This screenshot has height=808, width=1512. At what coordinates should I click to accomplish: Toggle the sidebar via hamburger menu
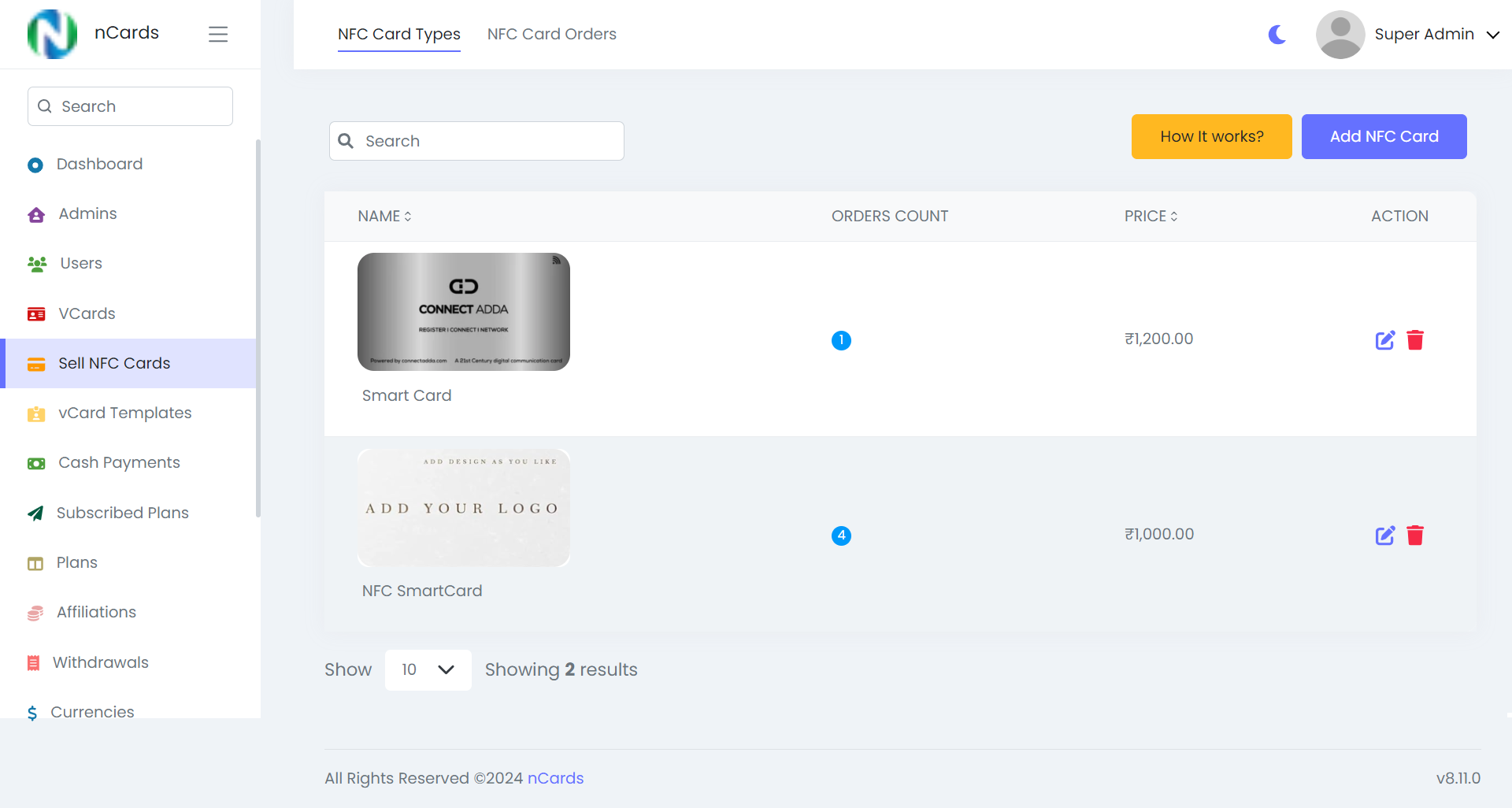point(218,34)
